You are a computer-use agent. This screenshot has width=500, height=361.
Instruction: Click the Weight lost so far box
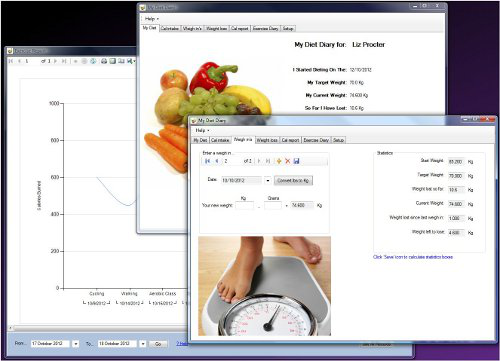click(456, 190)
